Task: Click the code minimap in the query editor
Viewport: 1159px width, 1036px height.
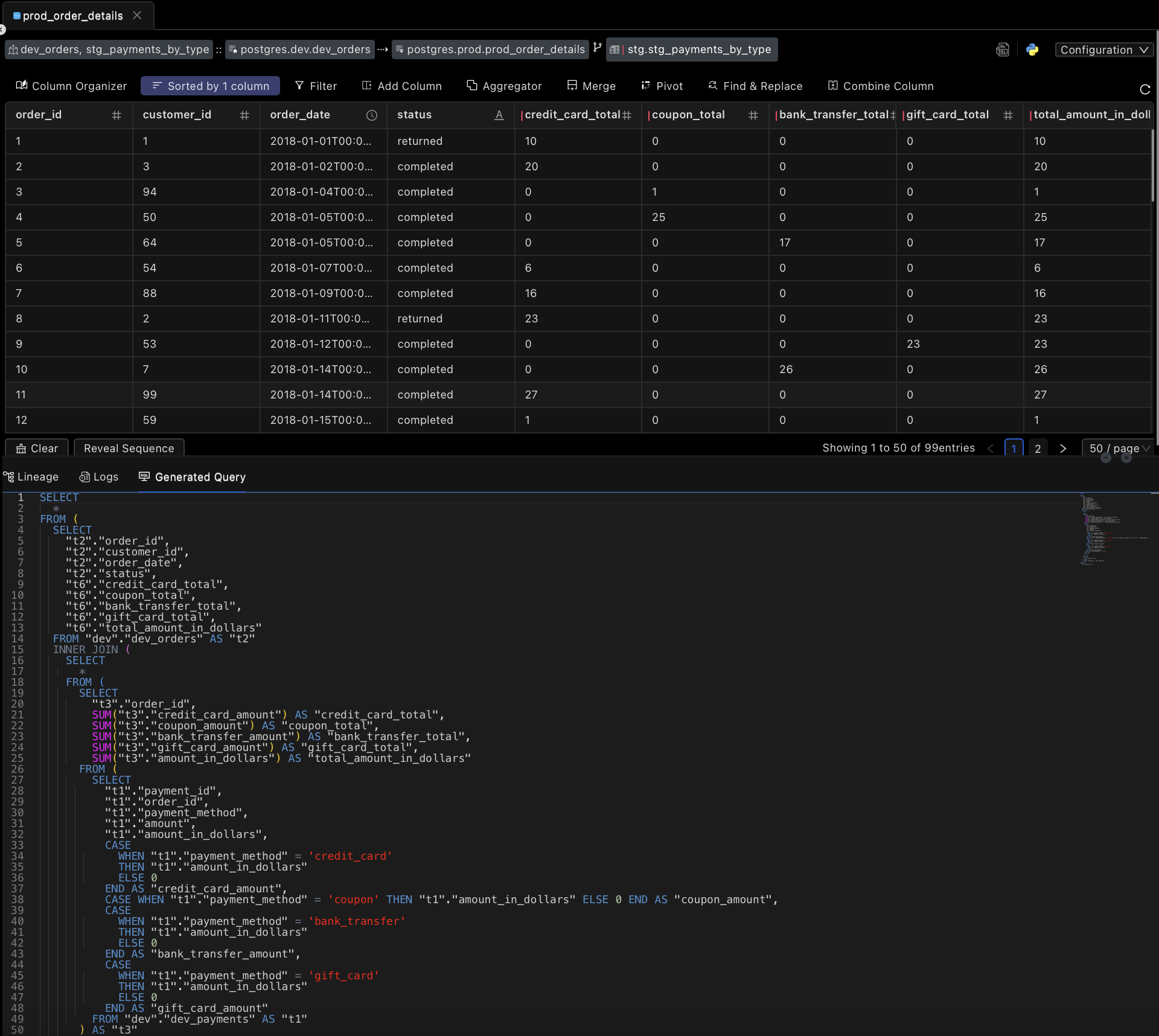Action: click(1114, 529)
